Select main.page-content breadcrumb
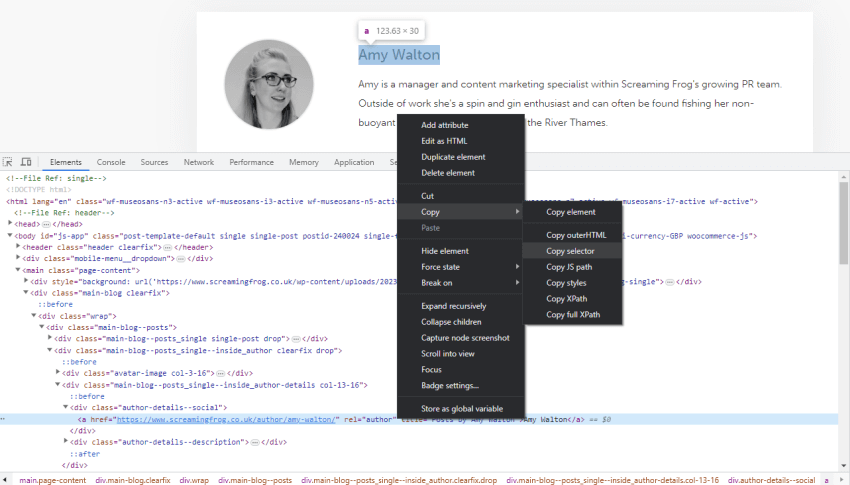Image resolution: width=850 pixels, height=485 pixels. point(53,480)
